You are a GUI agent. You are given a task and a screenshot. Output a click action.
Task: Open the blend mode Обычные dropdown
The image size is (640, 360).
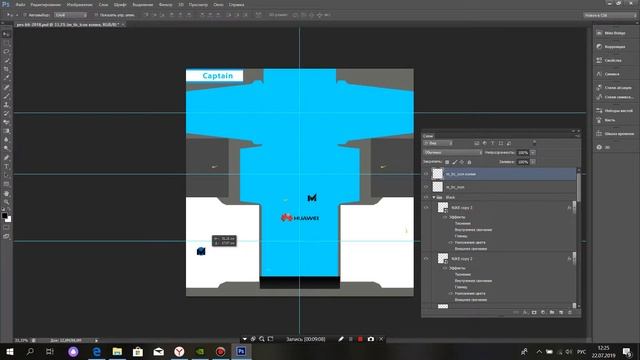(453, 152)
